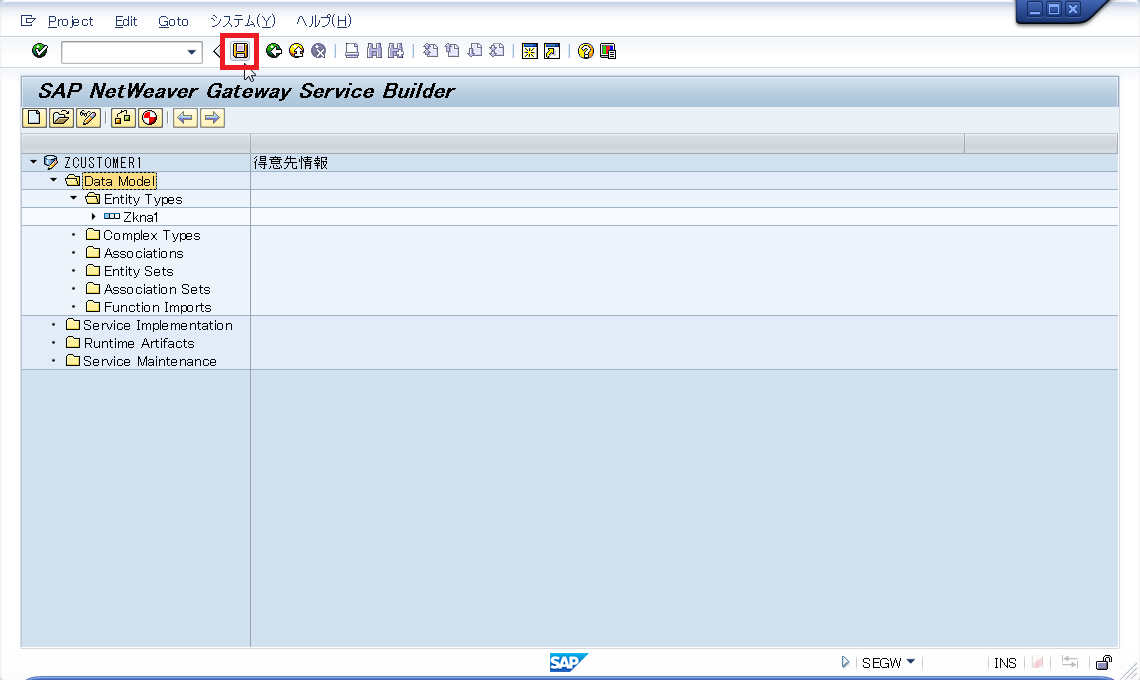Click into the command input field
The width and height of the screenshot is (1140, 680).
click(x=123, y=52)
